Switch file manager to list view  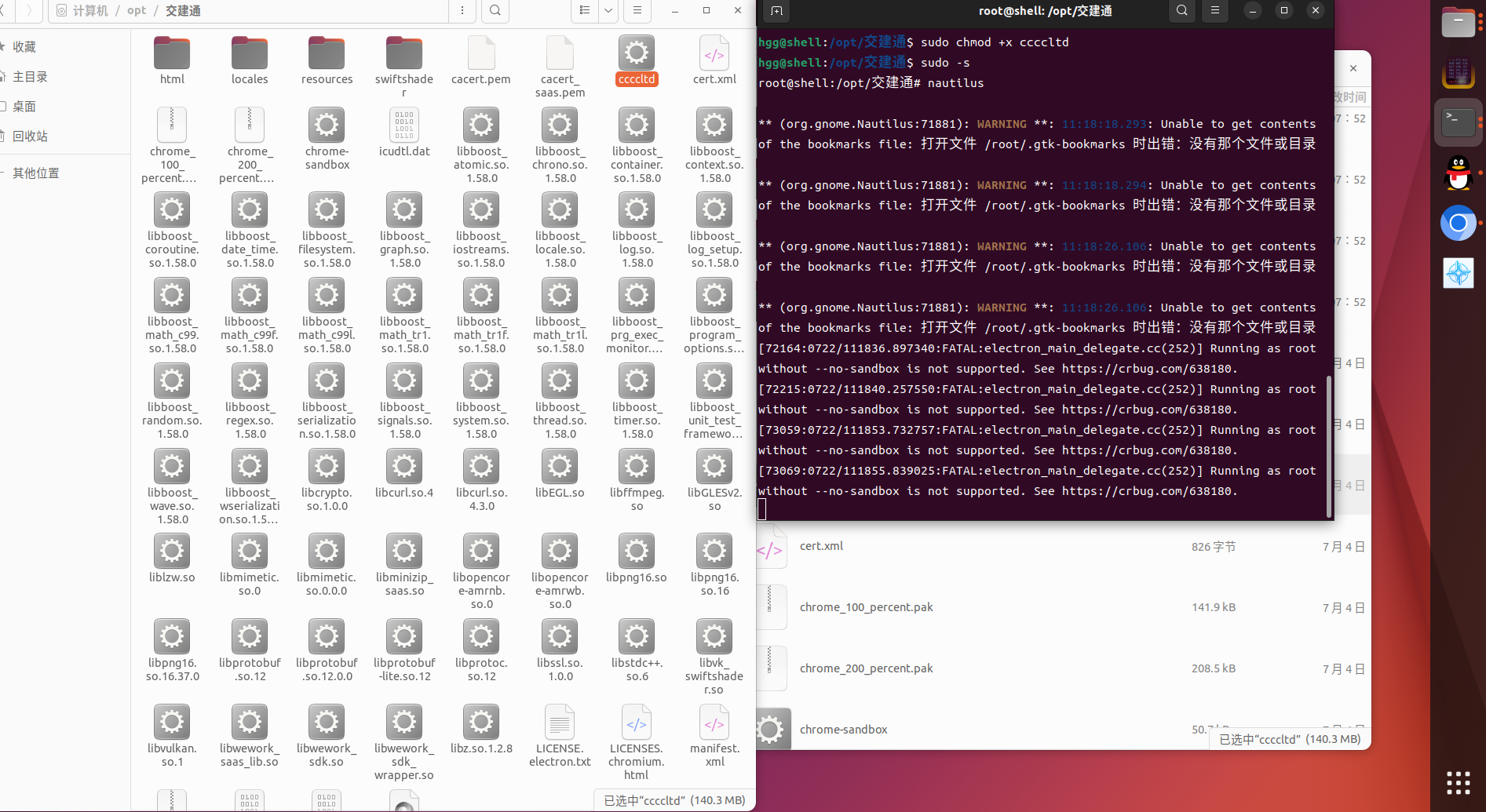pos(585,10)
